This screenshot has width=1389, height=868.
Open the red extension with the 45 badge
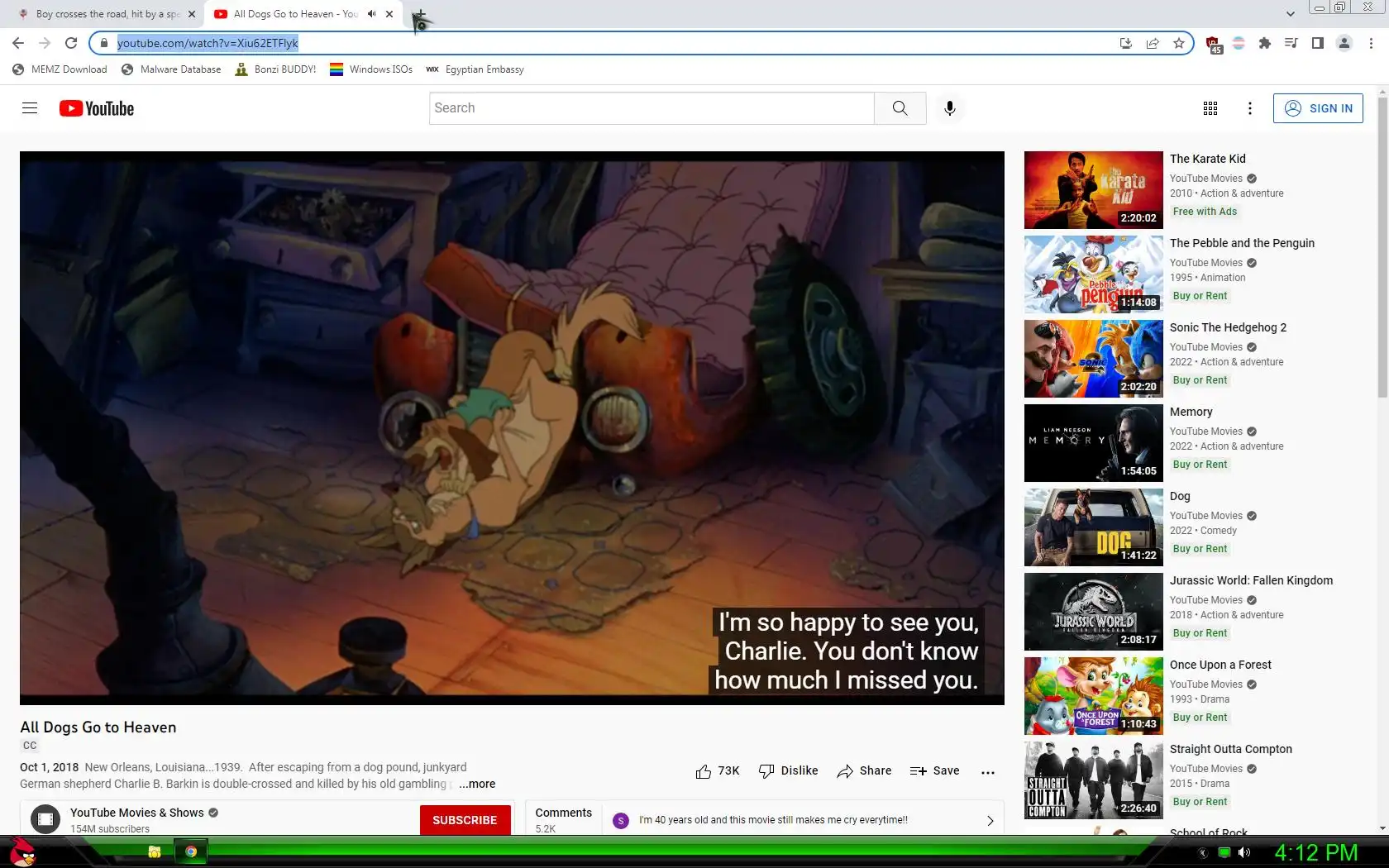tap(1213, 45)
